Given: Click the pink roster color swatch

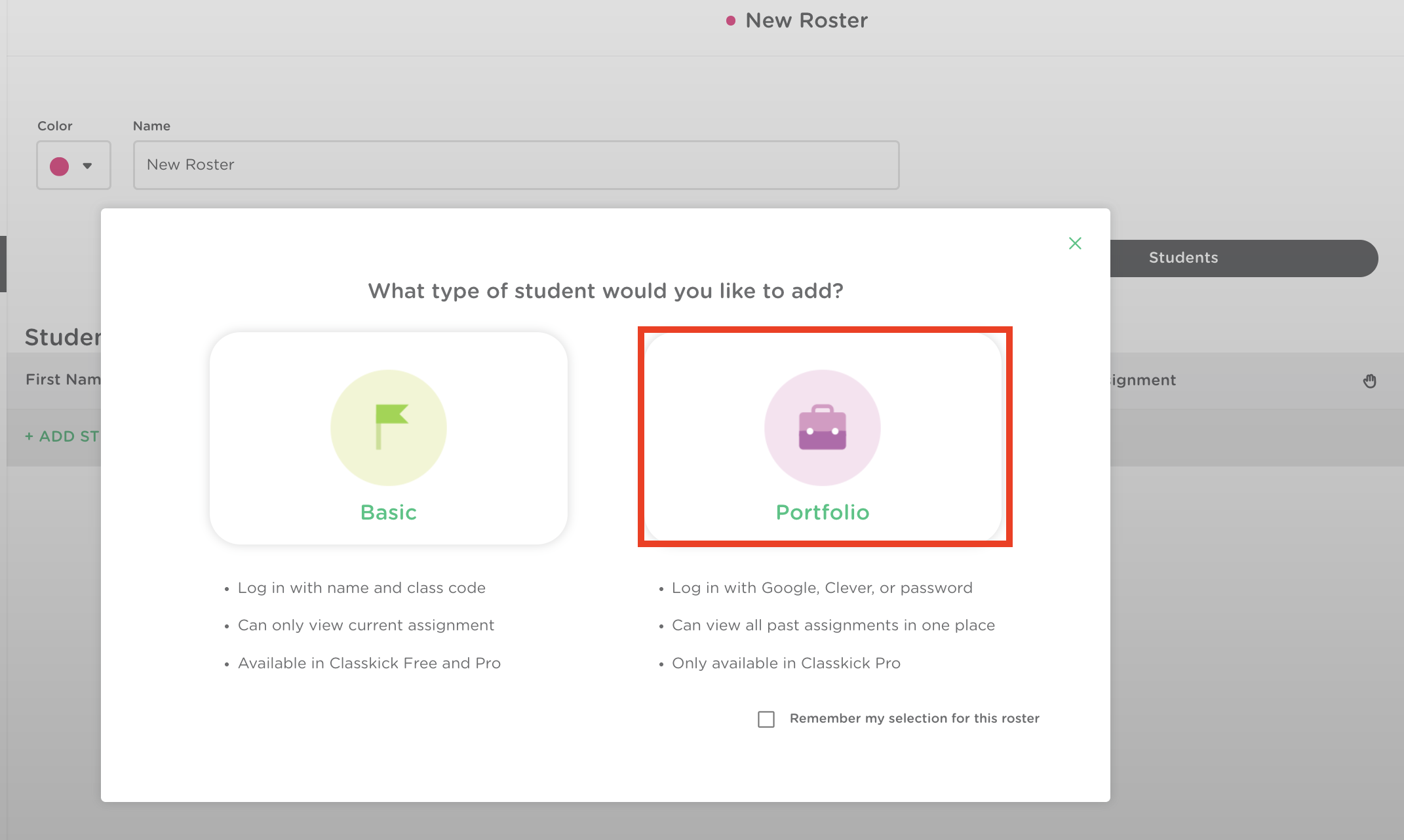Looking at the screenshot, I should click(60, 166).
